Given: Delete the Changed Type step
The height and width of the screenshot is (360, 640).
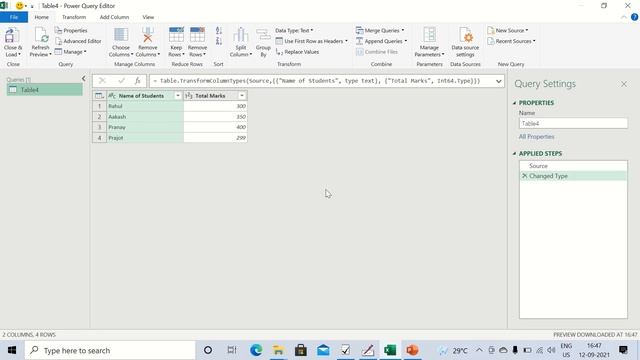Looking at the screenshot, I should (524, 176).
